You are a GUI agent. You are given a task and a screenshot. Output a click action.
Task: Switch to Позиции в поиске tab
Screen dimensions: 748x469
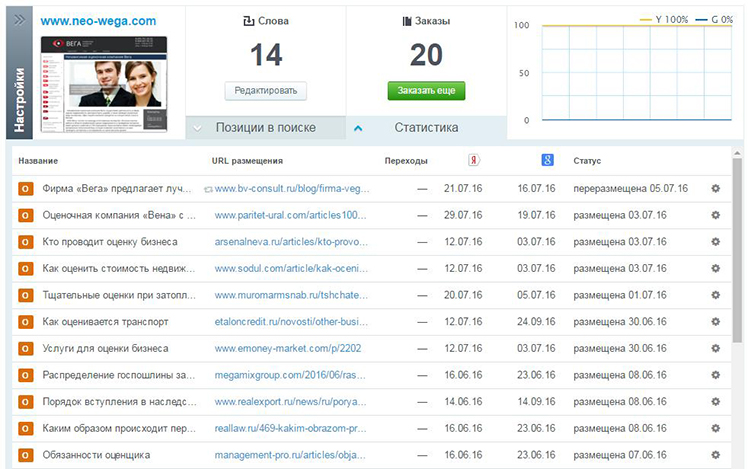click(x=266, y=128)
